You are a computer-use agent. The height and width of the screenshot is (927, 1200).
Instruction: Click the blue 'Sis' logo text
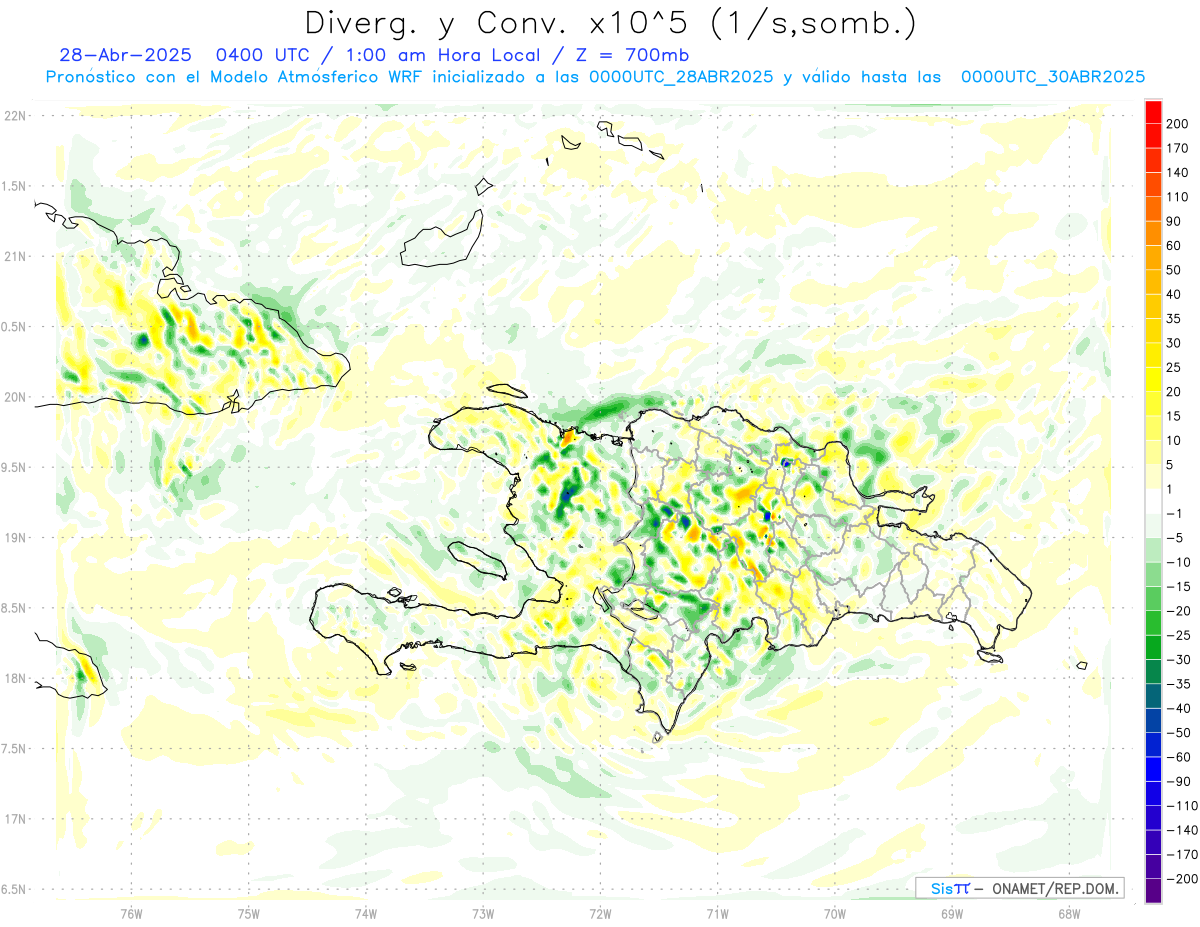942,888
